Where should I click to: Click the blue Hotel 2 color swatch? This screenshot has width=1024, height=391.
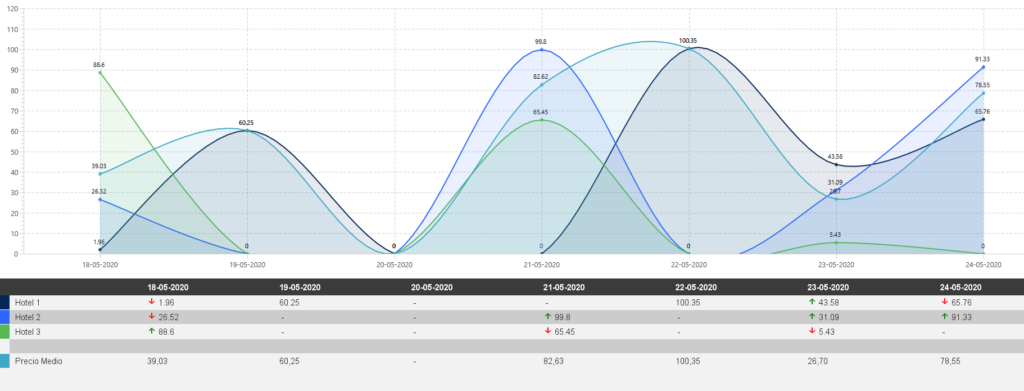[x=5, y=317]
